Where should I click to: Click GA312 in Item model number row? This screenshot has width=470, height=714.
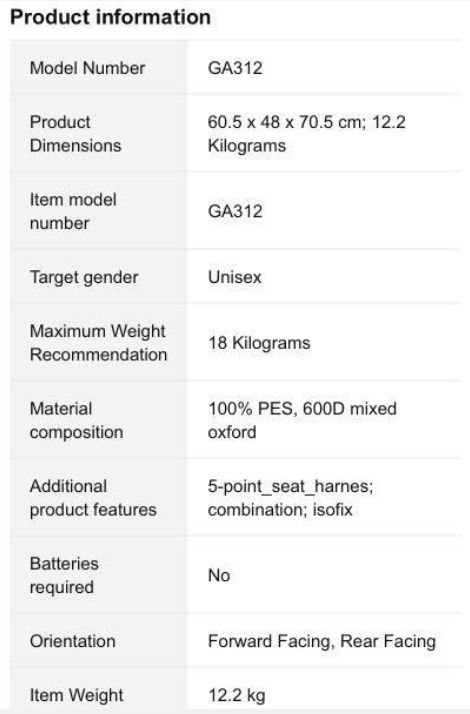235,211
